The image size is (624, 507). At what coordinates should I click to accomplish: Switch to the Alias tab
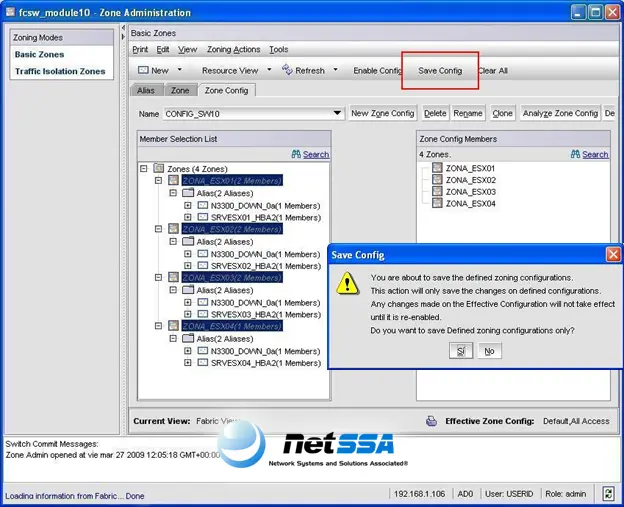146,90
